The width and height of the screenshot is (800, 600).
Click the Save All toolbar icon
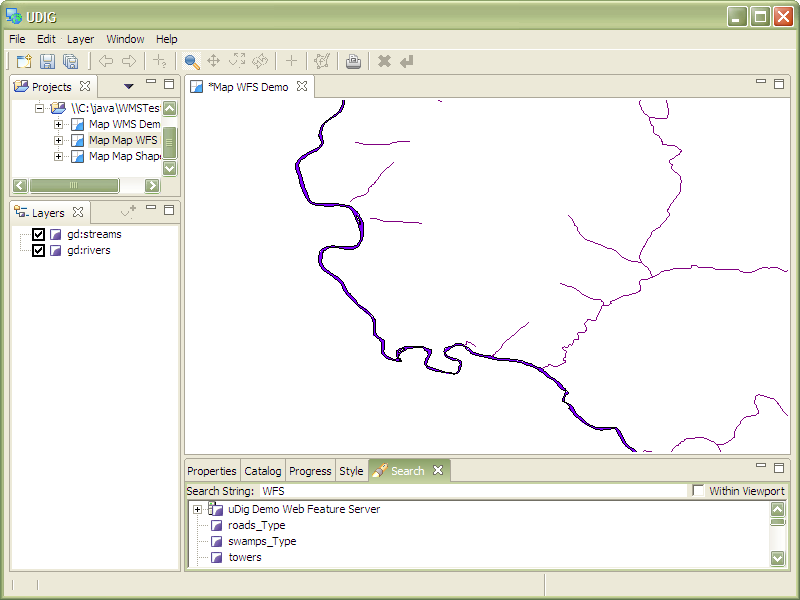[70, 61]
